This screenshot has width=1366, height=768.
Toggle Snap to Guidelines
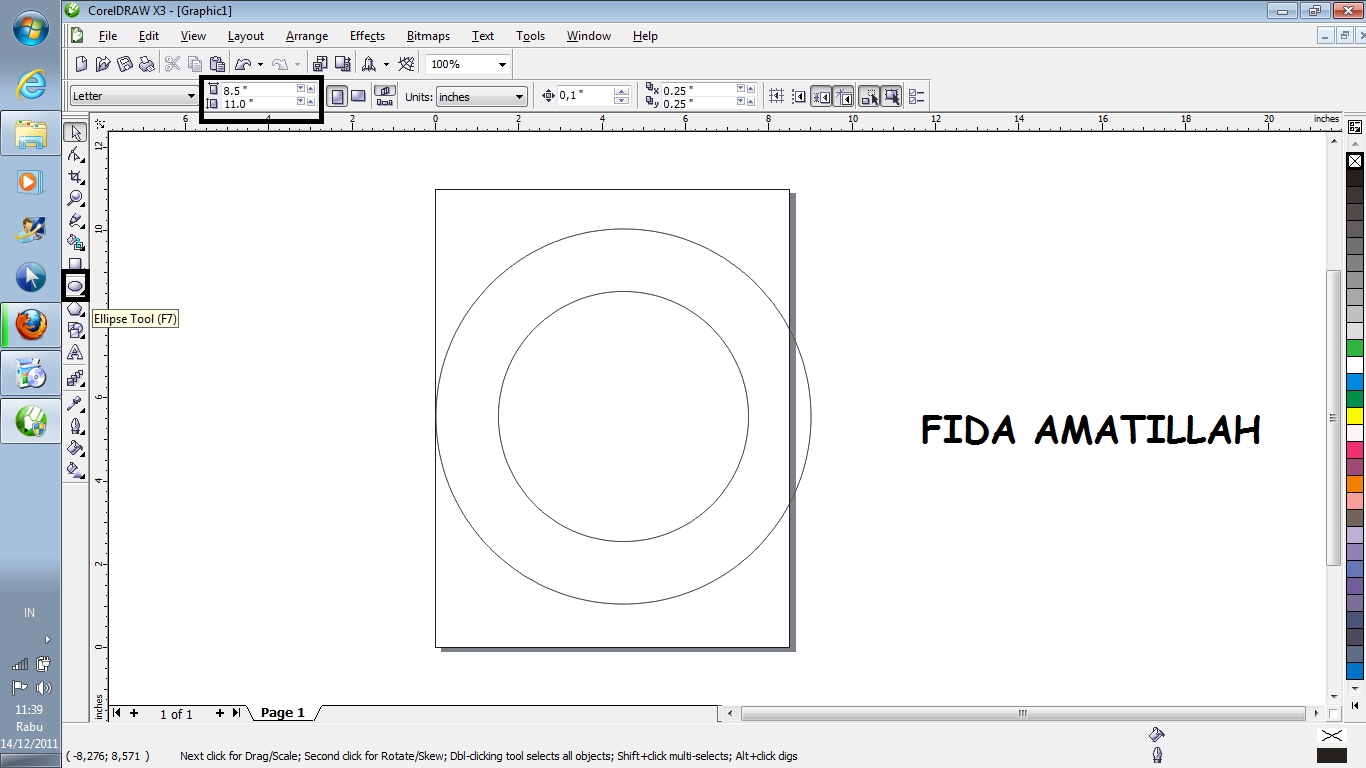click(x=799, y=96)
